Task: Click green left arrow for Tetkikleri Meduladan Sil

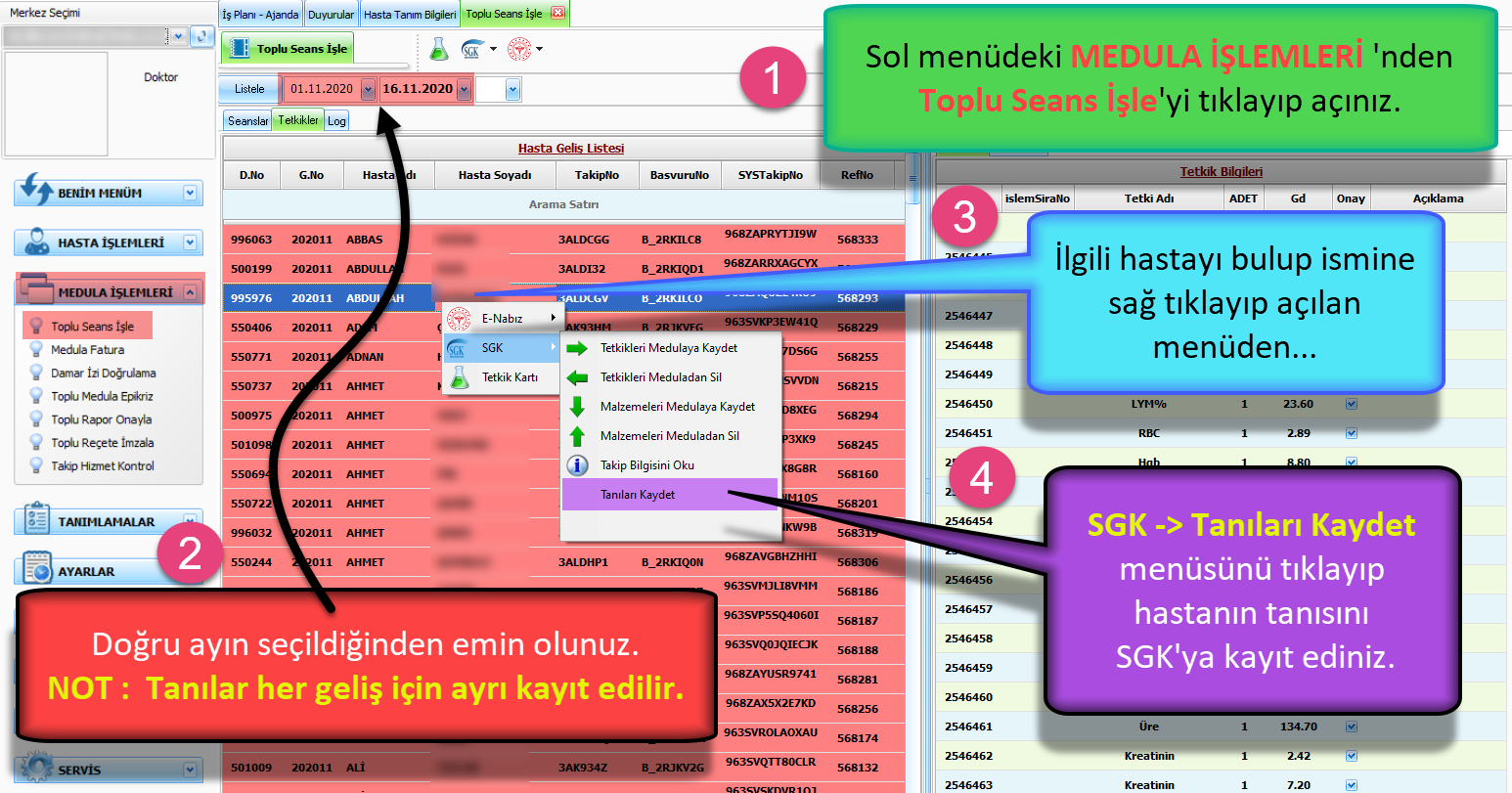Action: coord(577,377)
